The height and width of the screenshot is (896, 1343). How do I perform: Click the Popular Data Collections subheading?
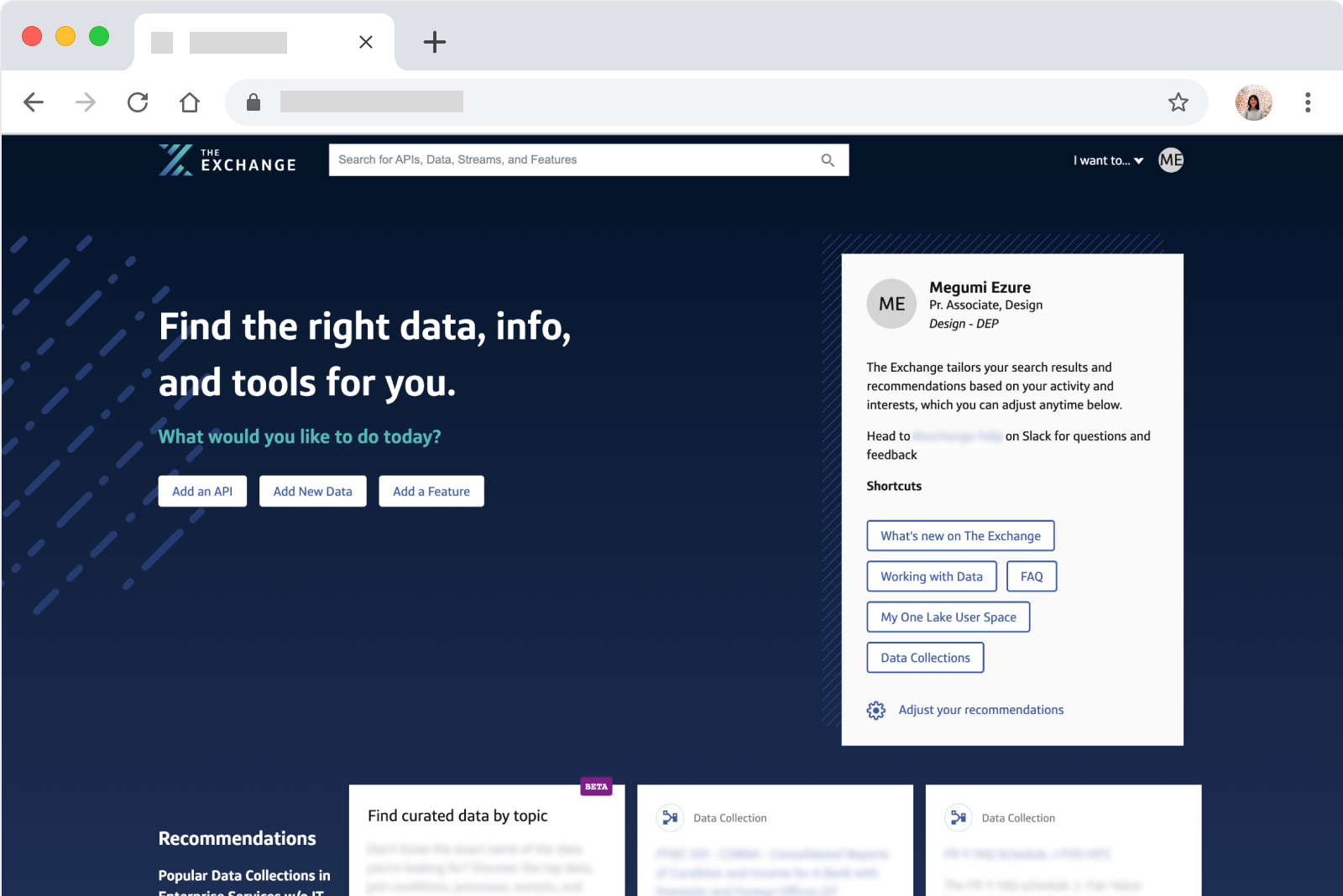pos(244,883)
